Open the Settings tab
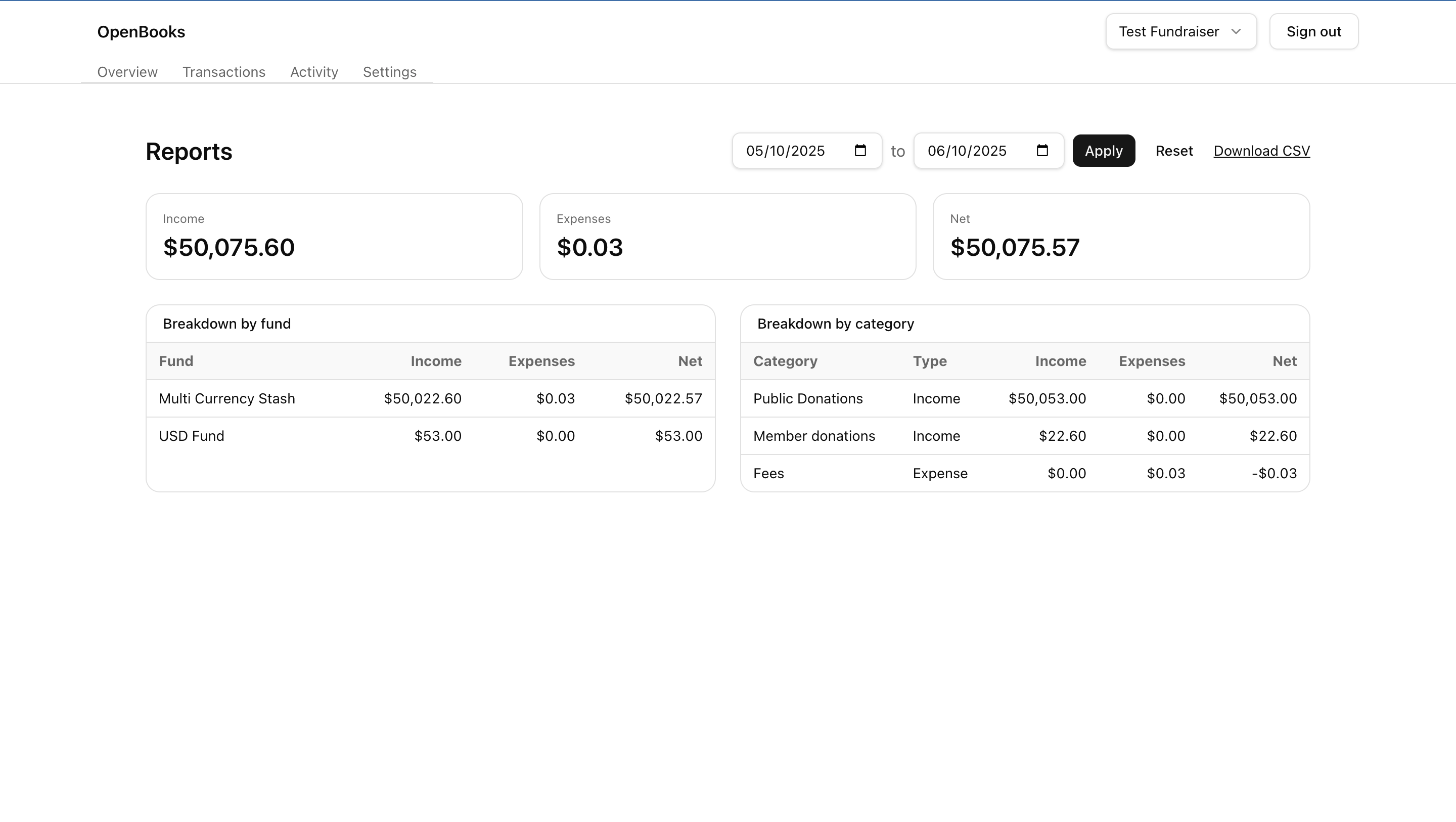 click(389, 72)
